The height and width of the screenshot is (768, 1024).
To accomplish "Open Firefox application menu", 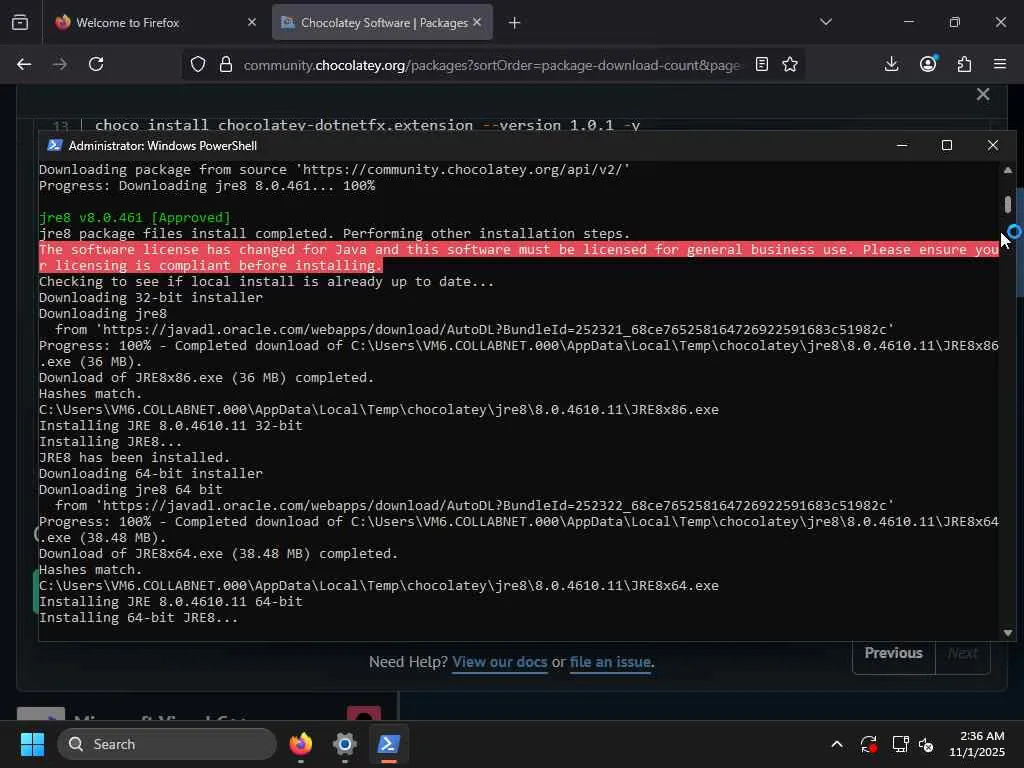I will coord(1000,64).
